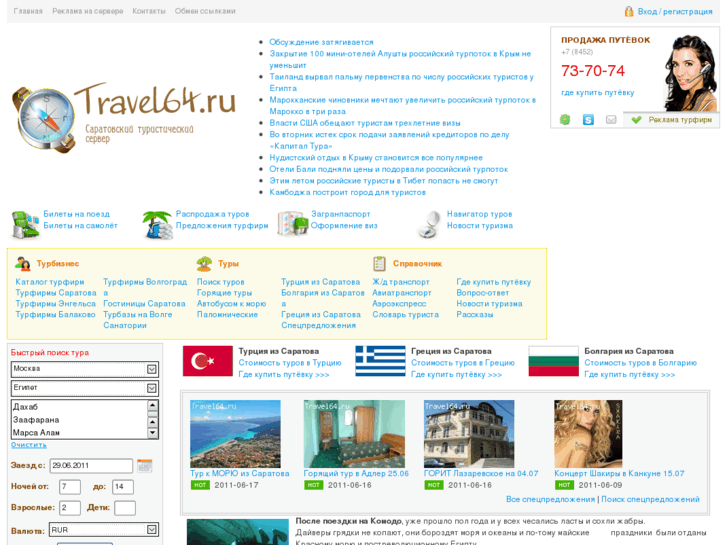Screen dimensions: 727x545
Task: Click resort list scroll up arrow
Action: (152, 405)
